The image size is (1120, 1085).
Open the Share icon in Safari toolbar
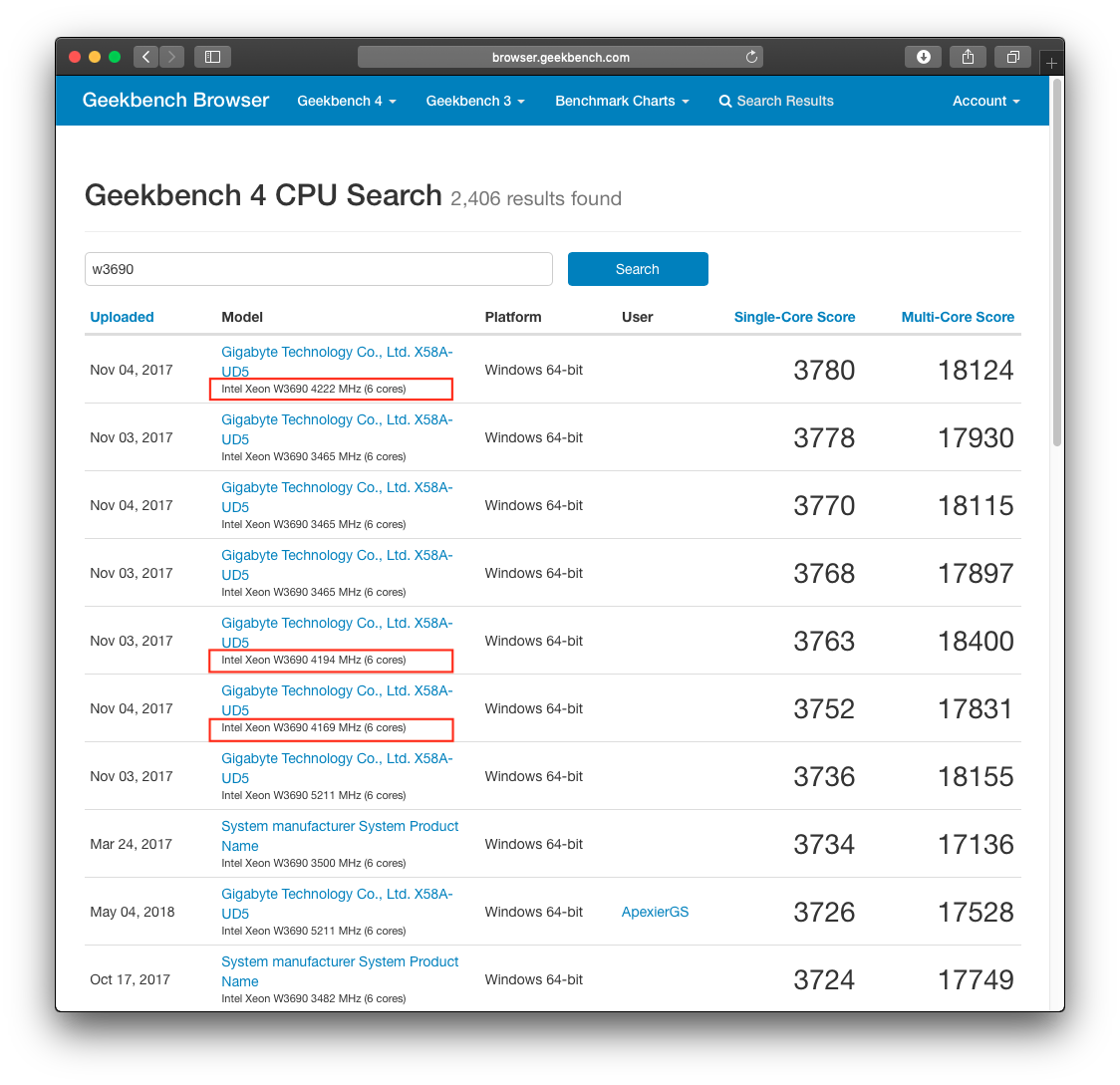click(968, 57)
